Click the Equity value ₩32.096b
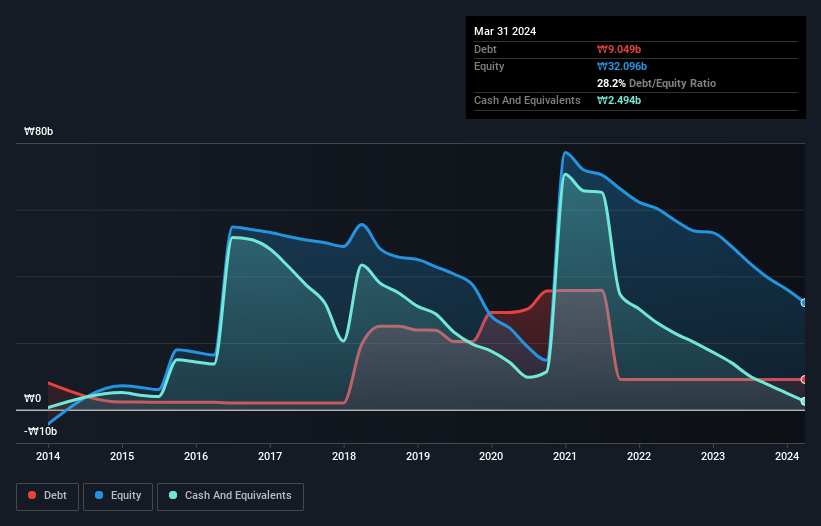 [622, 66]
